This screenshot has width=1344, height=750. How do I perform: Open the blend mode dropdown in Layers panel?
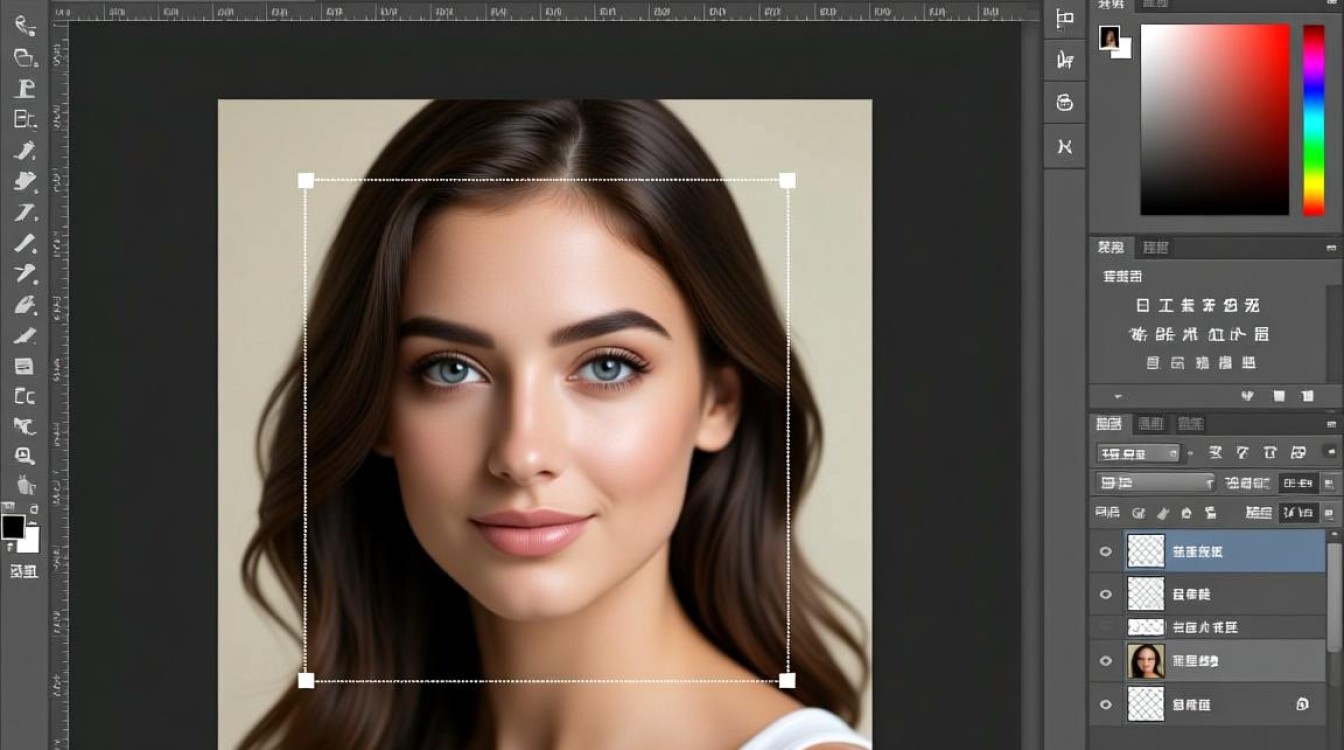point(1155,483)
